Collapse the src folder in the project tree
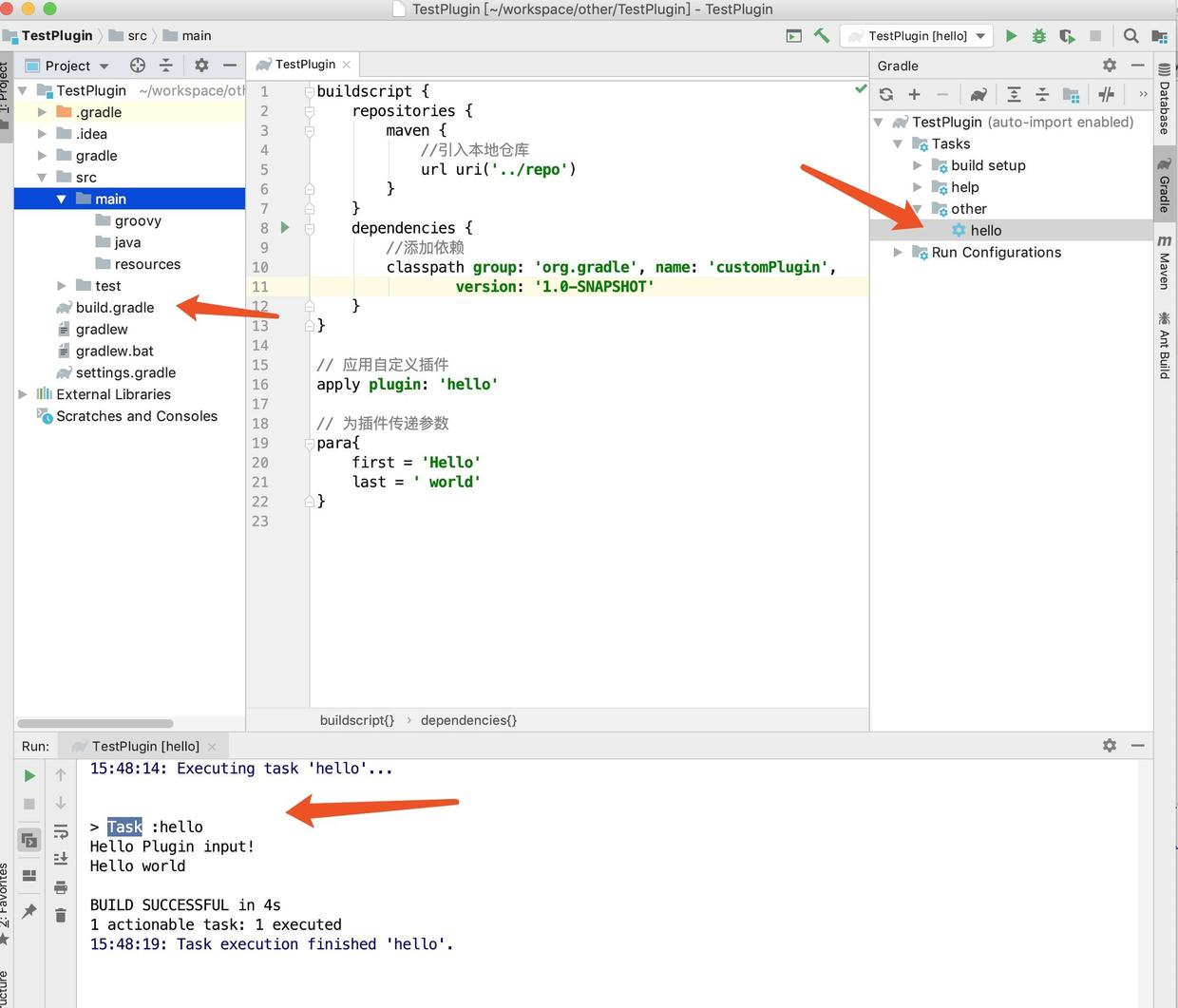Image resolution: width=1178 pixels, height=1008 pixels. point(42,178)
